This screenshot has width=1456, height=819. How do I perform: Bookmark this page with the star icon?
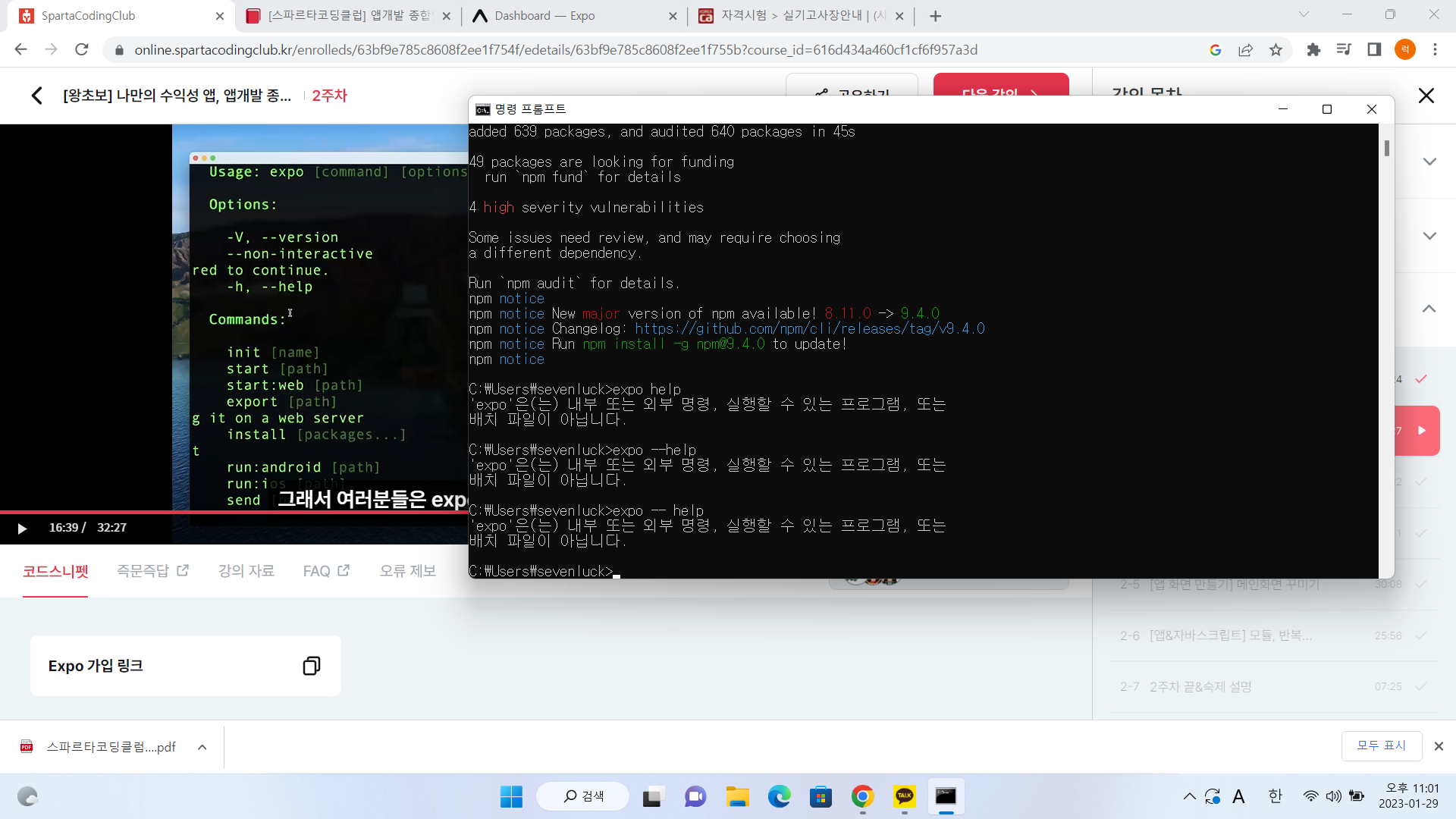click(x=1276, y=50)
